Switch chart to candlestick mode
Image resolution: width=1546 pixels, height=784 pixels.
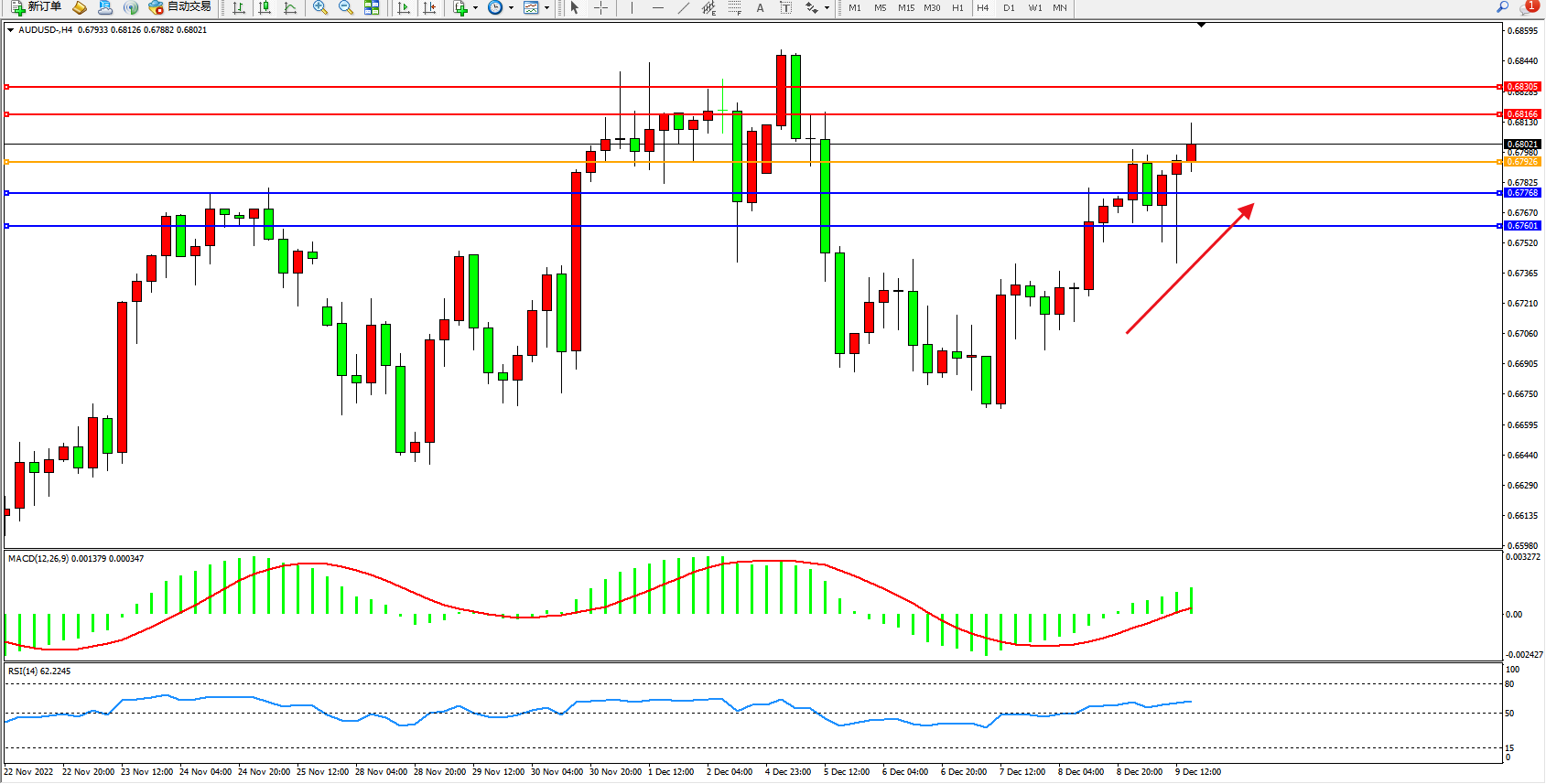point(265,7)
